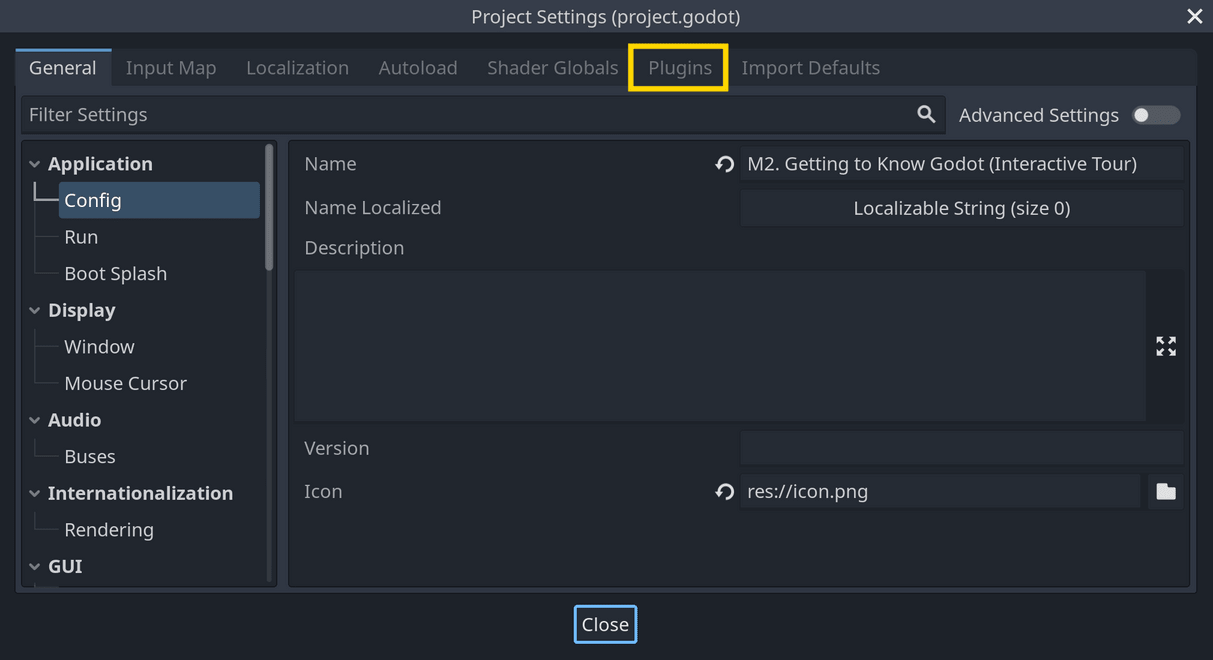1213x660 pixels.
Task: Click the Filter Settings search field
Action: coord(483,115)
